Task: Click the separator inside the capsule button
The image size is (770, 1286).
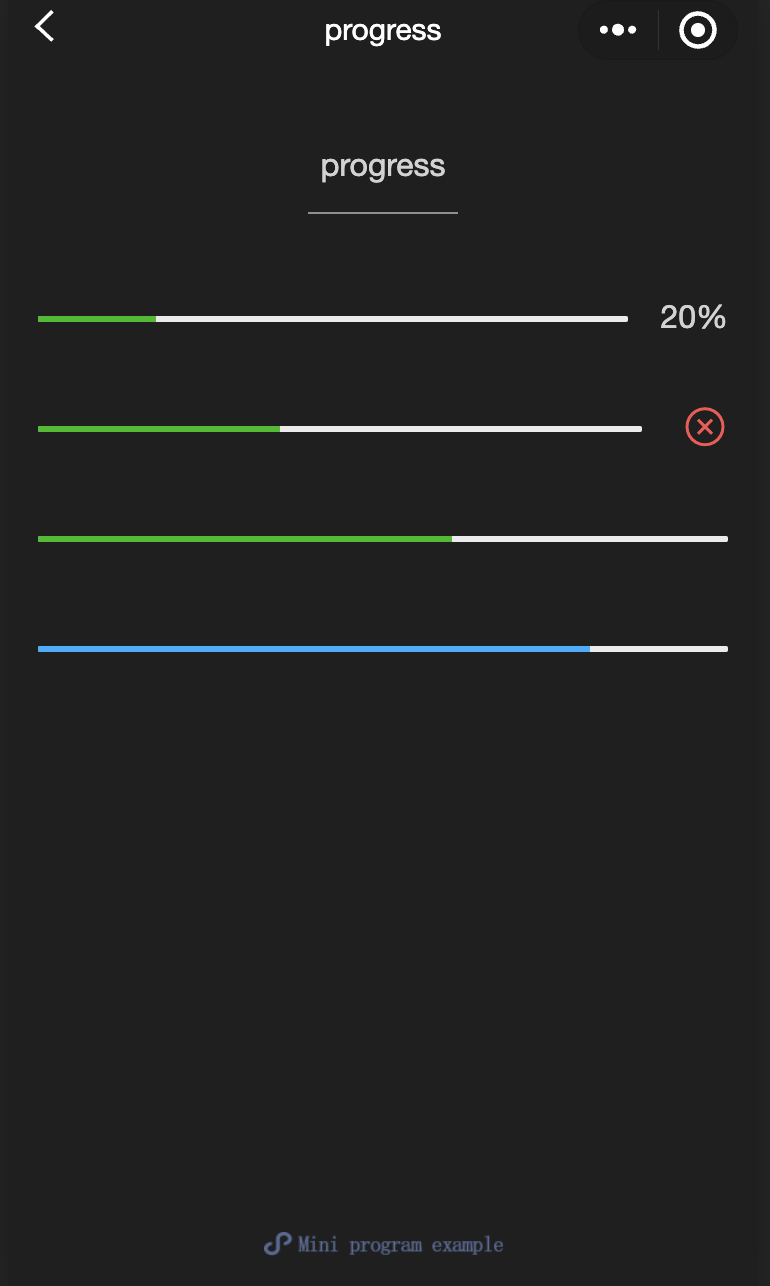Action: click(658, 30)
